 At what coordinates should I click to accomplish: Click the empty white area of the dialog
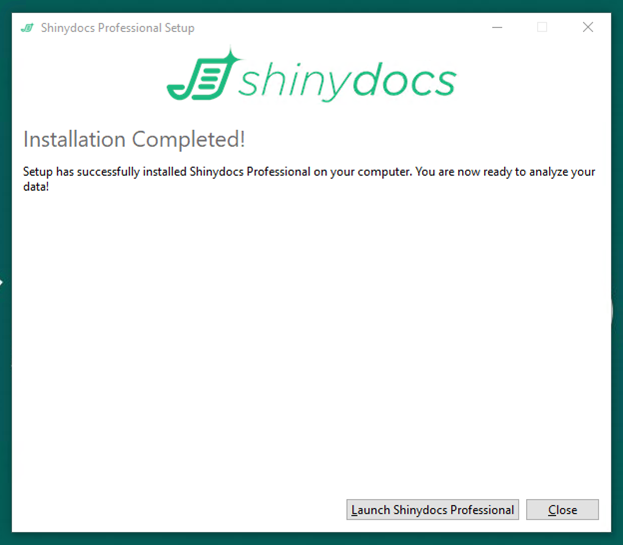(310, 340)
